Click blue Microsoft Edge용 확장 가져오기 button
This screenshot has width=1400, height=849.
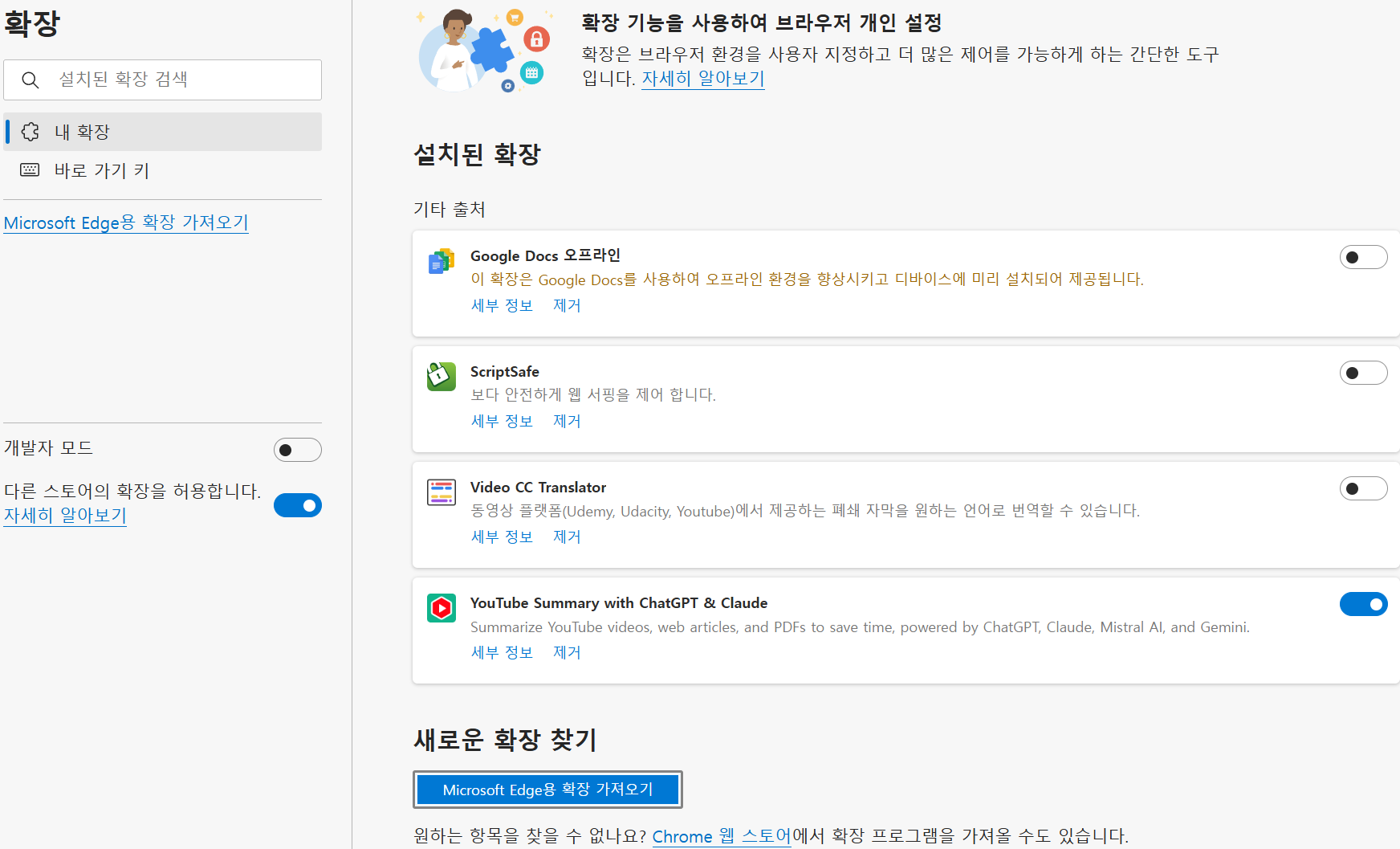pyautogui.click(x=547, y=790)
